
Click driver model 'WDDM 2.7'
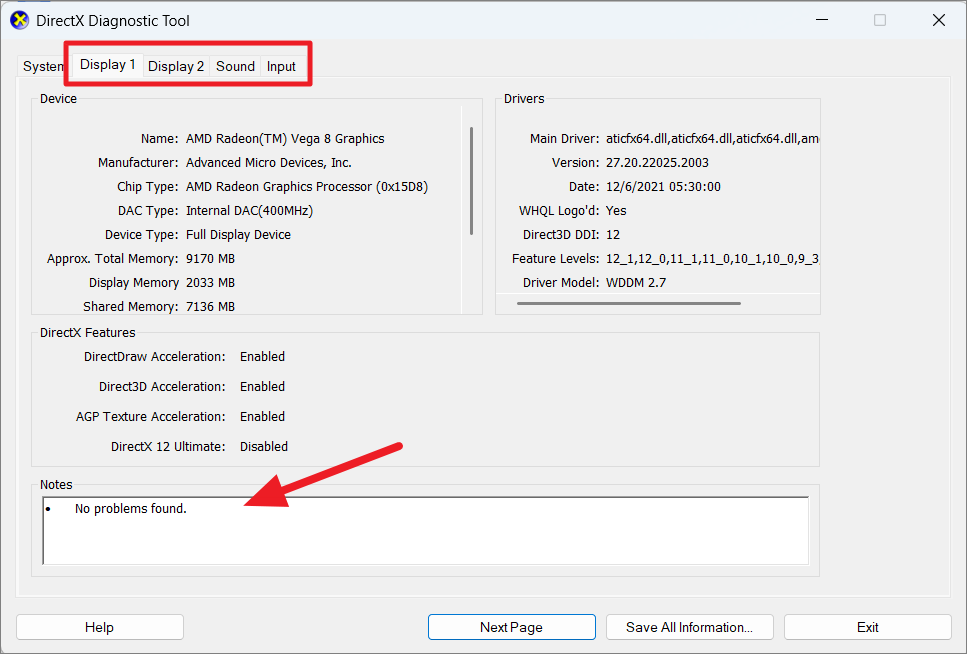coord(636,283)
